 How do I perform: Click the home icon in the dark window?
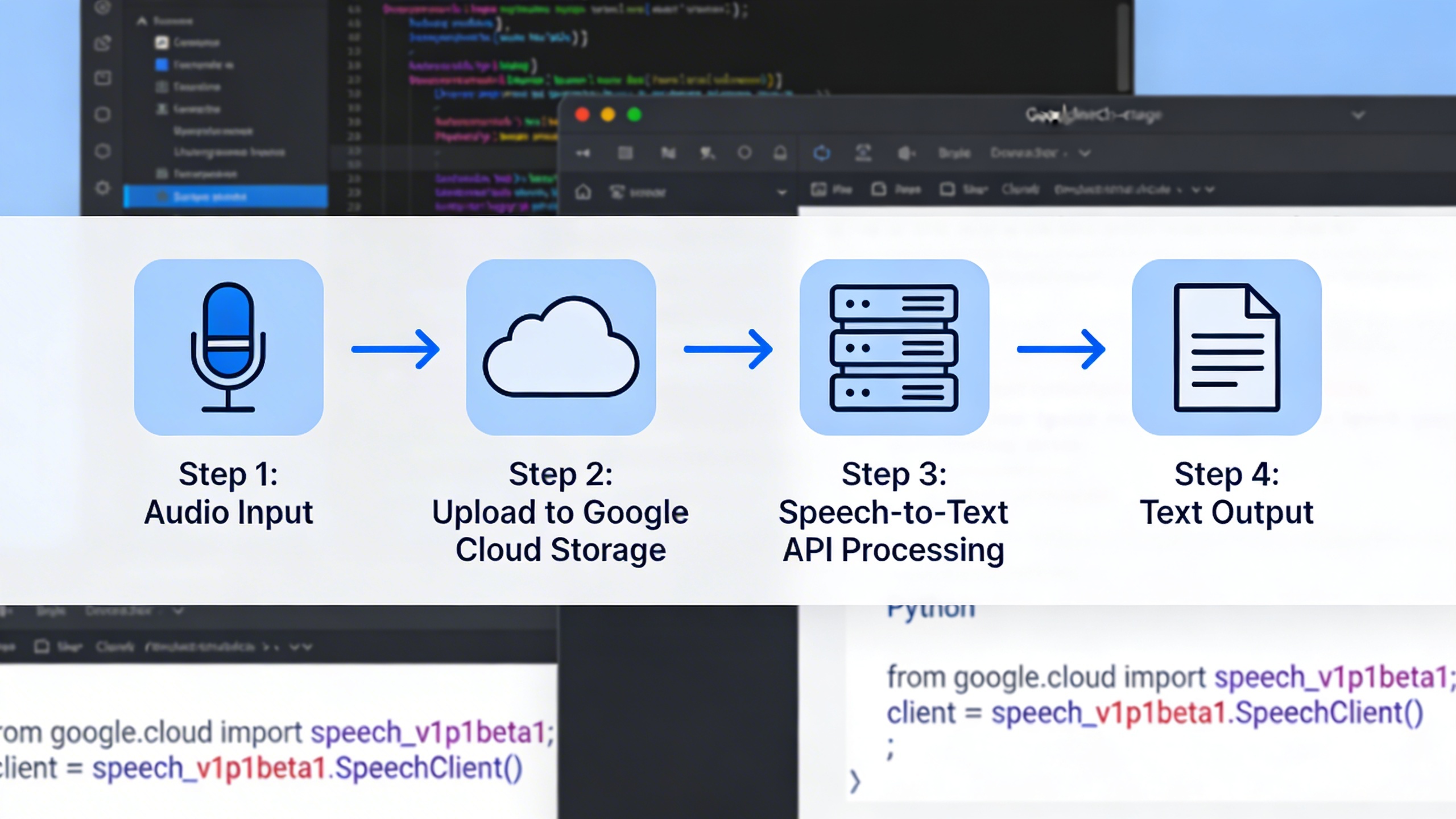pyautogui.click(x=583, y=192)
